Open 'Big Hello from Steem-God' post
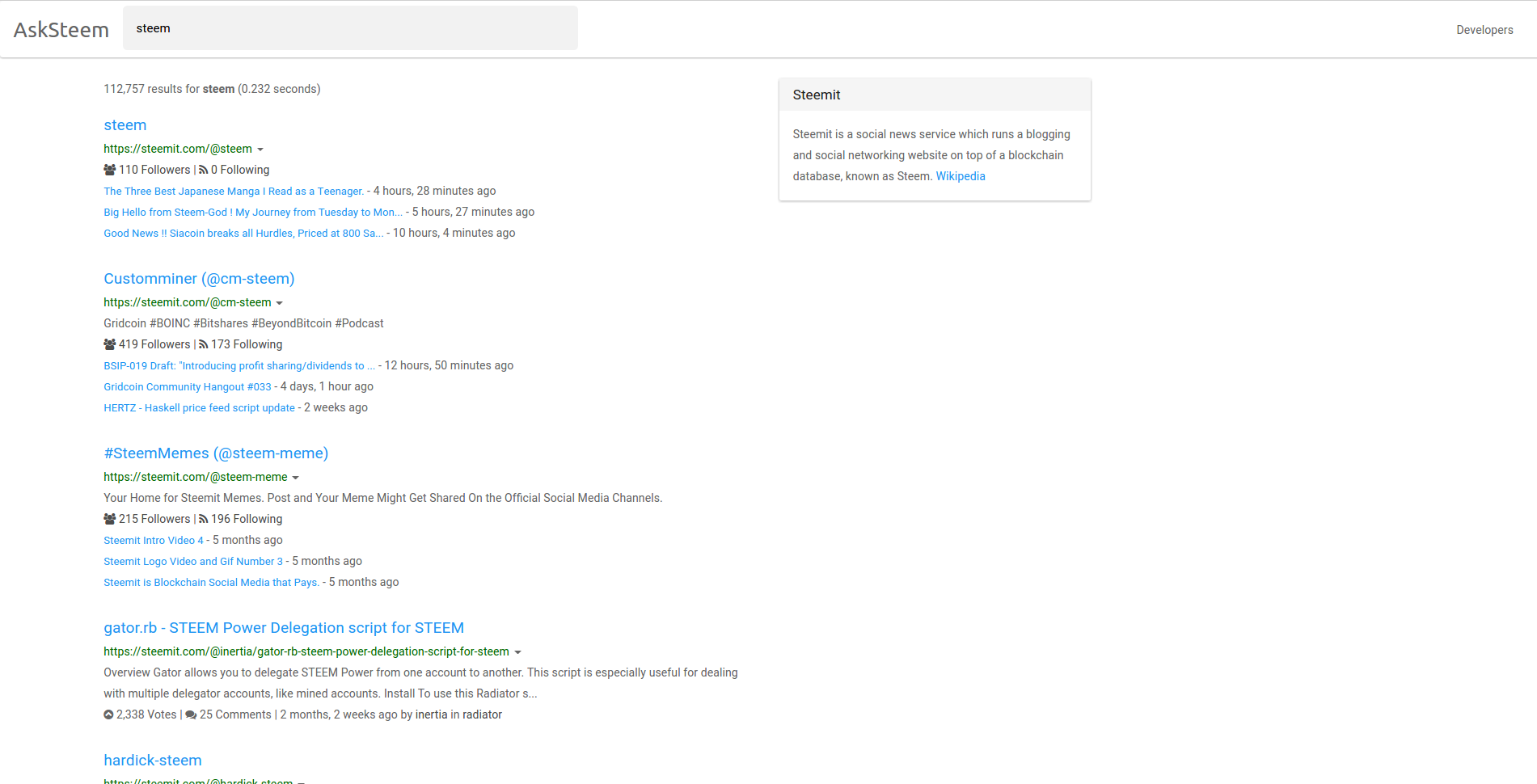Screen dimensions: 1537x784 pyautogui.click(x=253, y=213)
